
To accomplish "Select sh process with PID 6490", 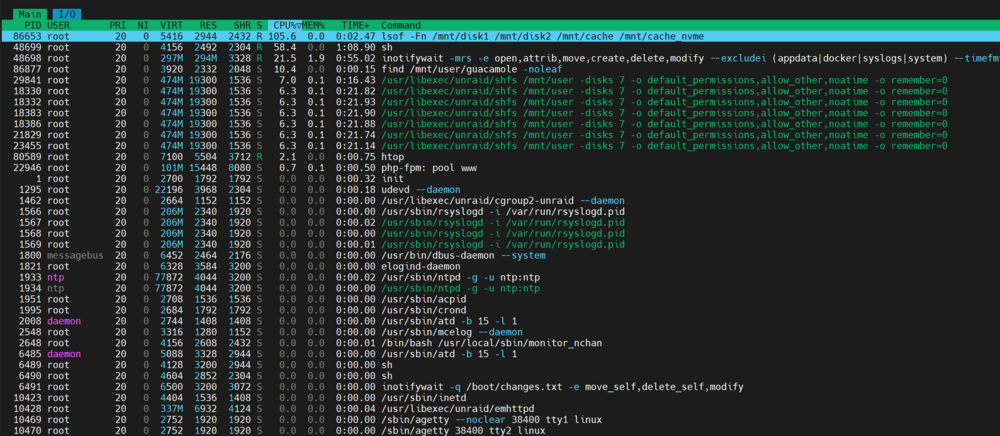I will (x=500, y=375).
